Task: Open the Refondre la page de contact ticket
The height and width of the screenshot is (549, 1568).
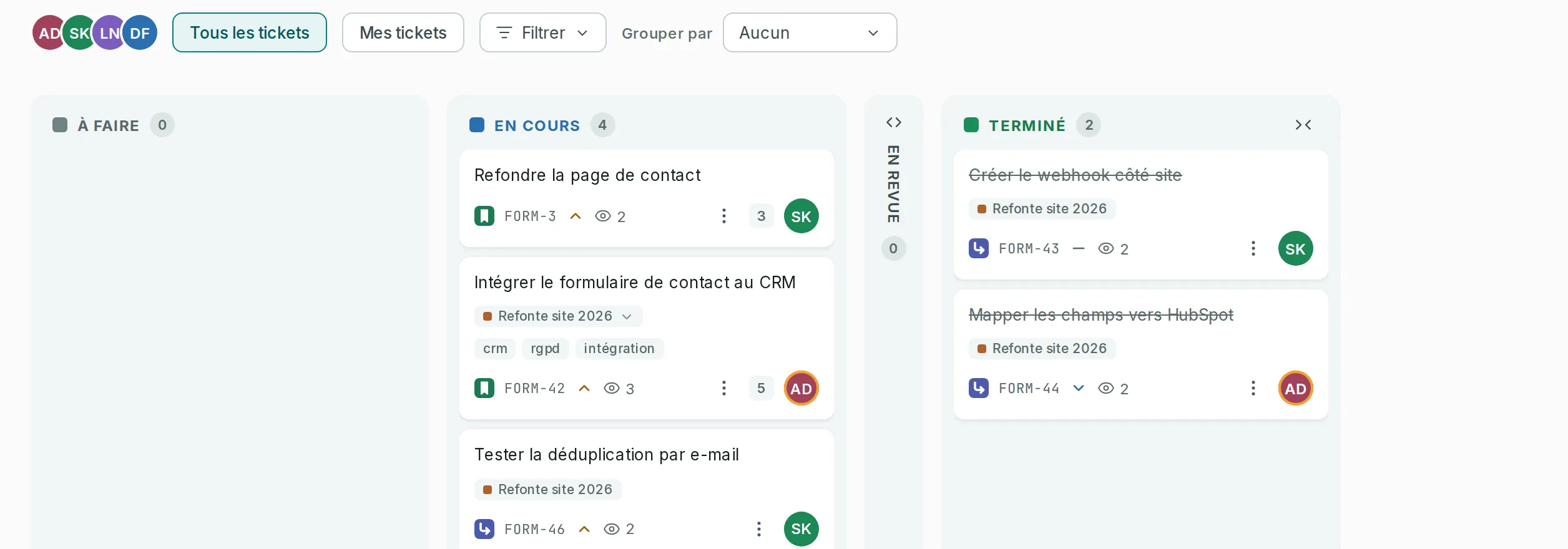Action: click(x=587, y=175)
